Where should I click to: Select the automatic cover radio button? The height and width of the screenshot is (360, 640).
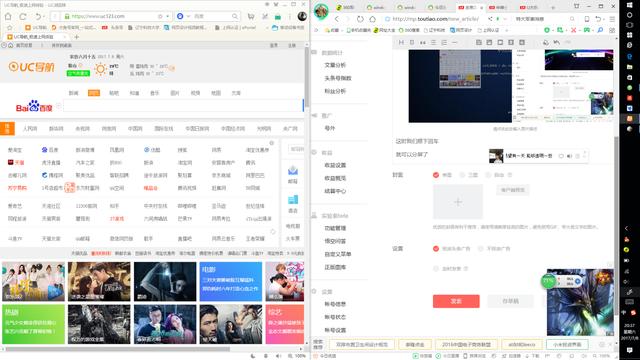click(x=488, y=175)
